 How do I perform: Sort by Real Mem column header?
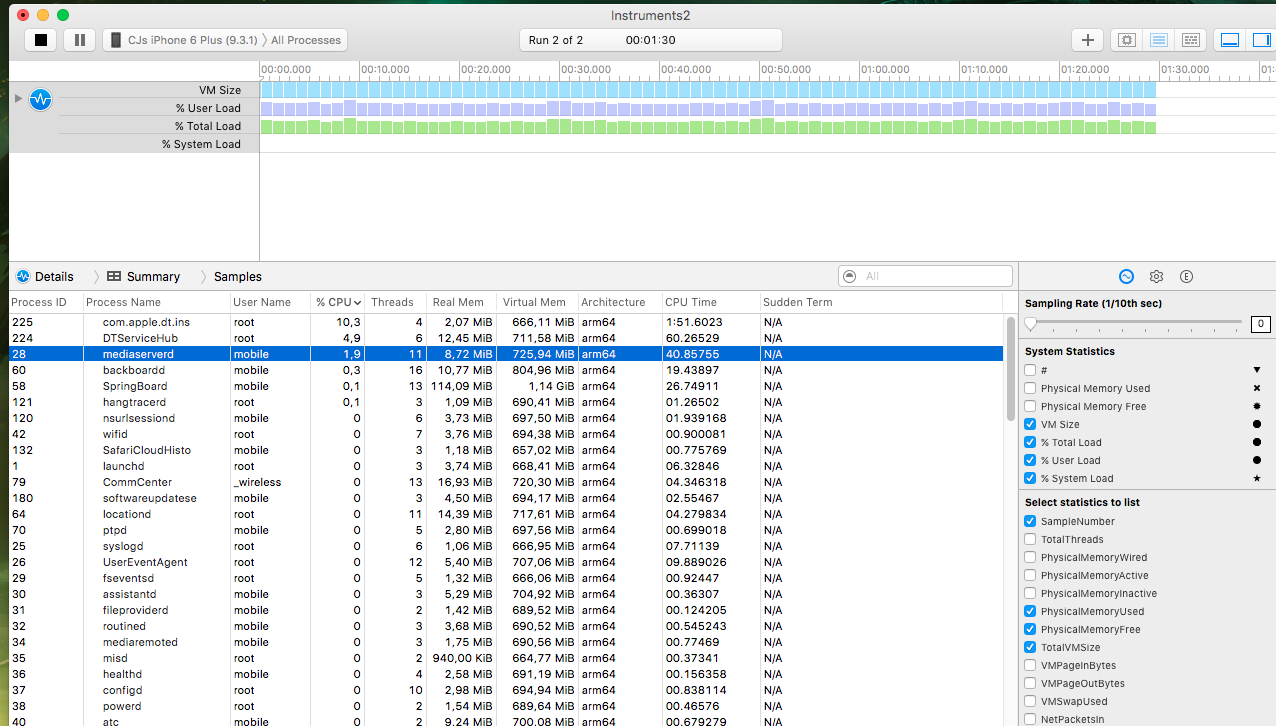click(461, 302)
